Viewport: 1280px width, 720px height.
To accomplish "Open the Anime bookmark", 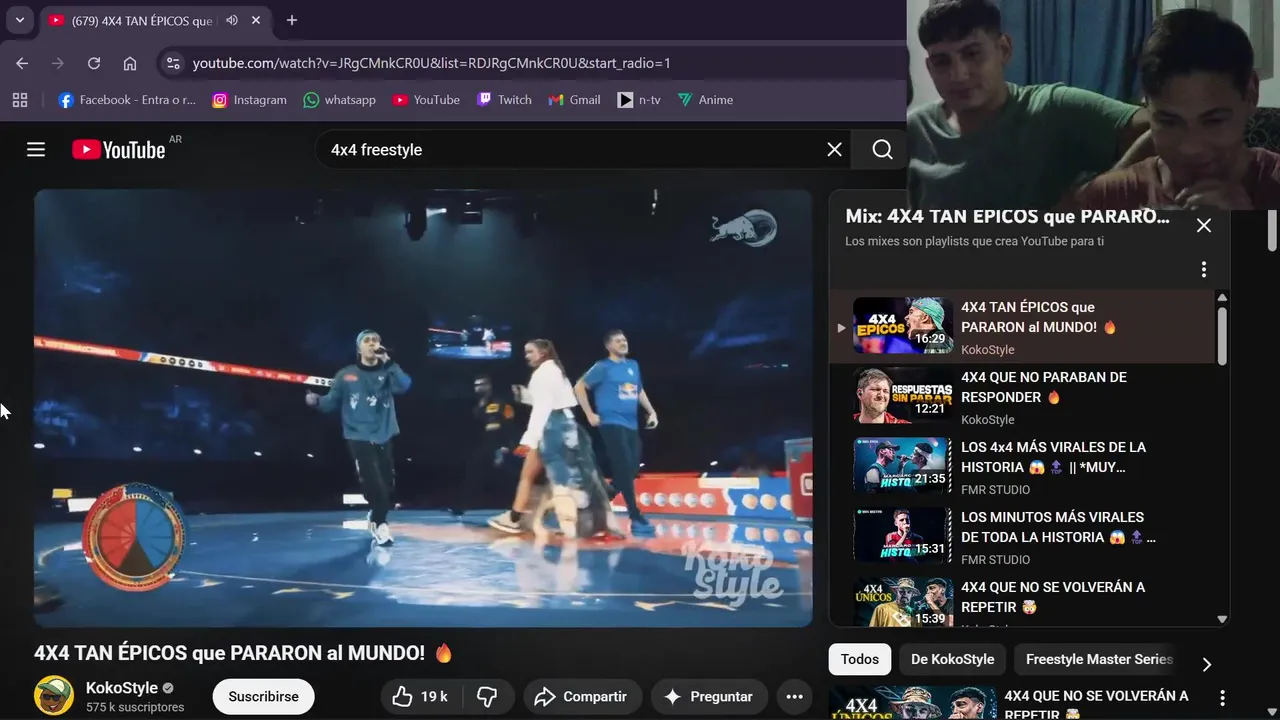I will click(x=706, y=100).
